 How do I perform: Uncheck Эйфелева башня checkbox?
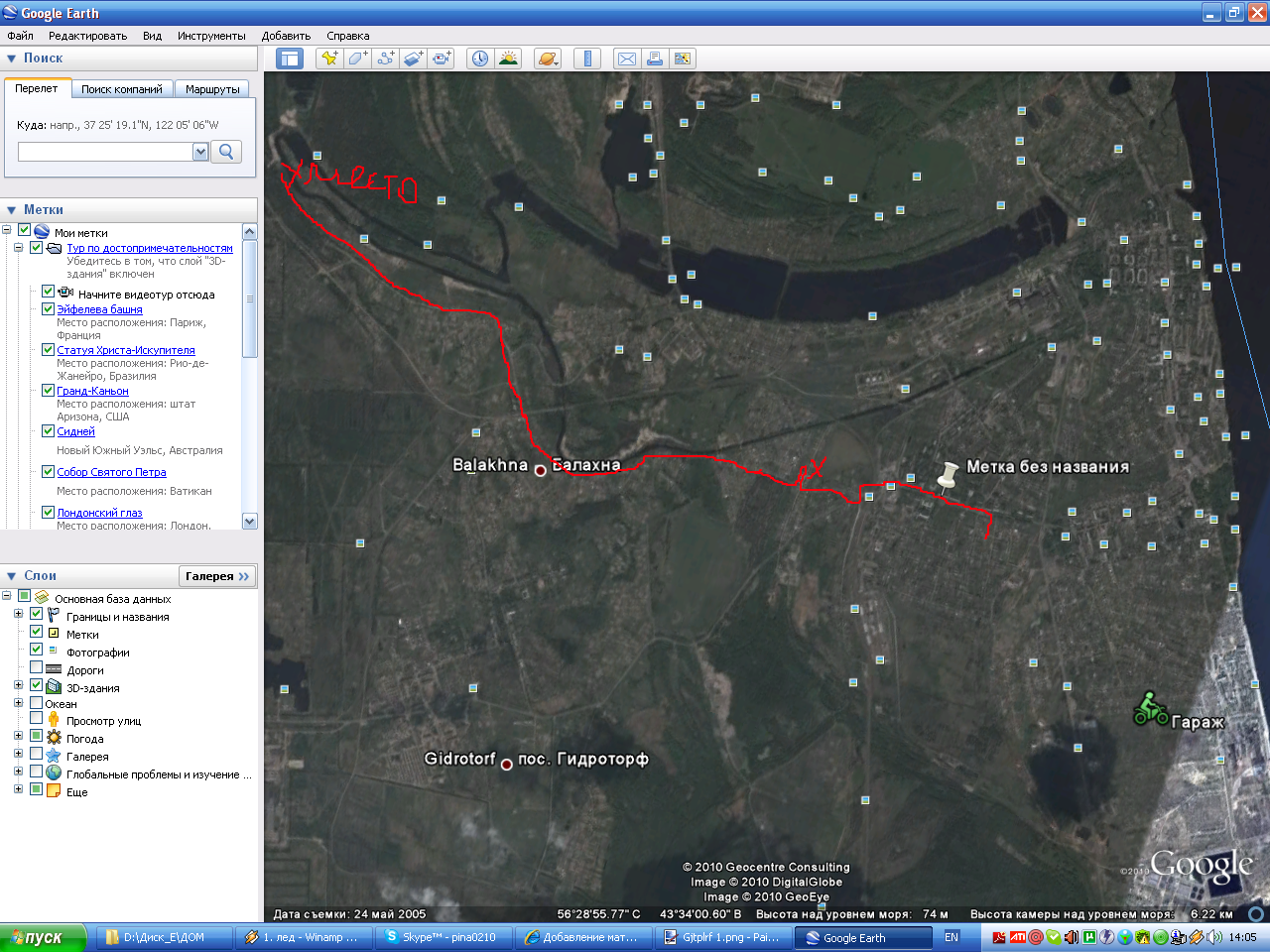tap(48, 308)
